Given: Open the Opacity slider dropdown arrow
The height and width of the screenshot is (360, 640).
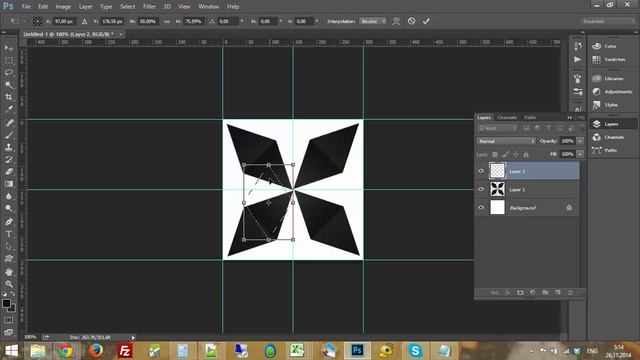Looking at the screenshot, I should coord(580,141).
